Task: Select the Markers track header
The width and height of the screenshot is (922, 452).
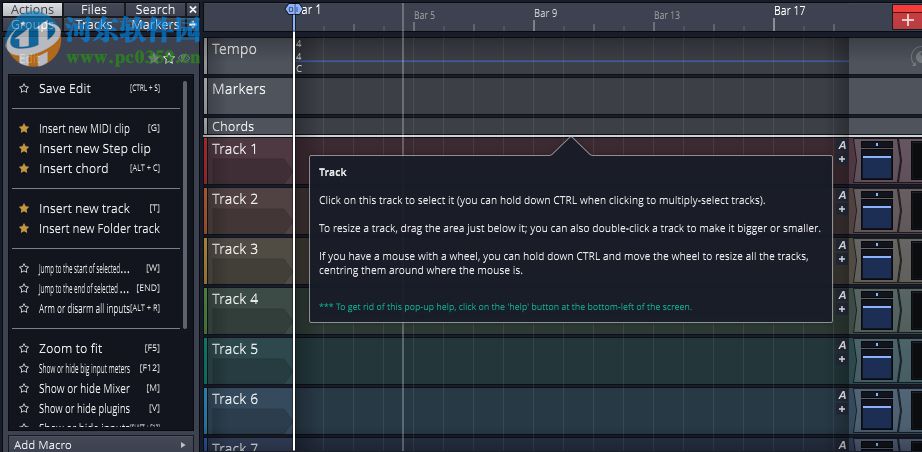Action: point(248,96)
